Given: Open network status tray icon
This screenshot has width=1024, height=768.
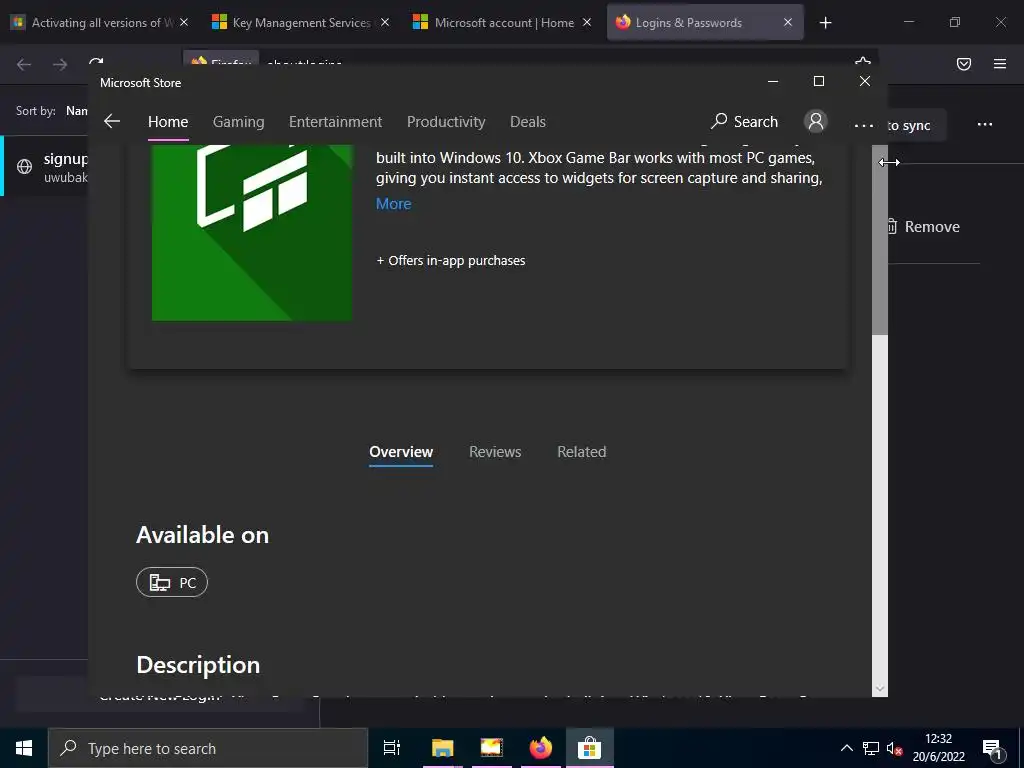Looking at the screenshot, I should tap(871, 748).
